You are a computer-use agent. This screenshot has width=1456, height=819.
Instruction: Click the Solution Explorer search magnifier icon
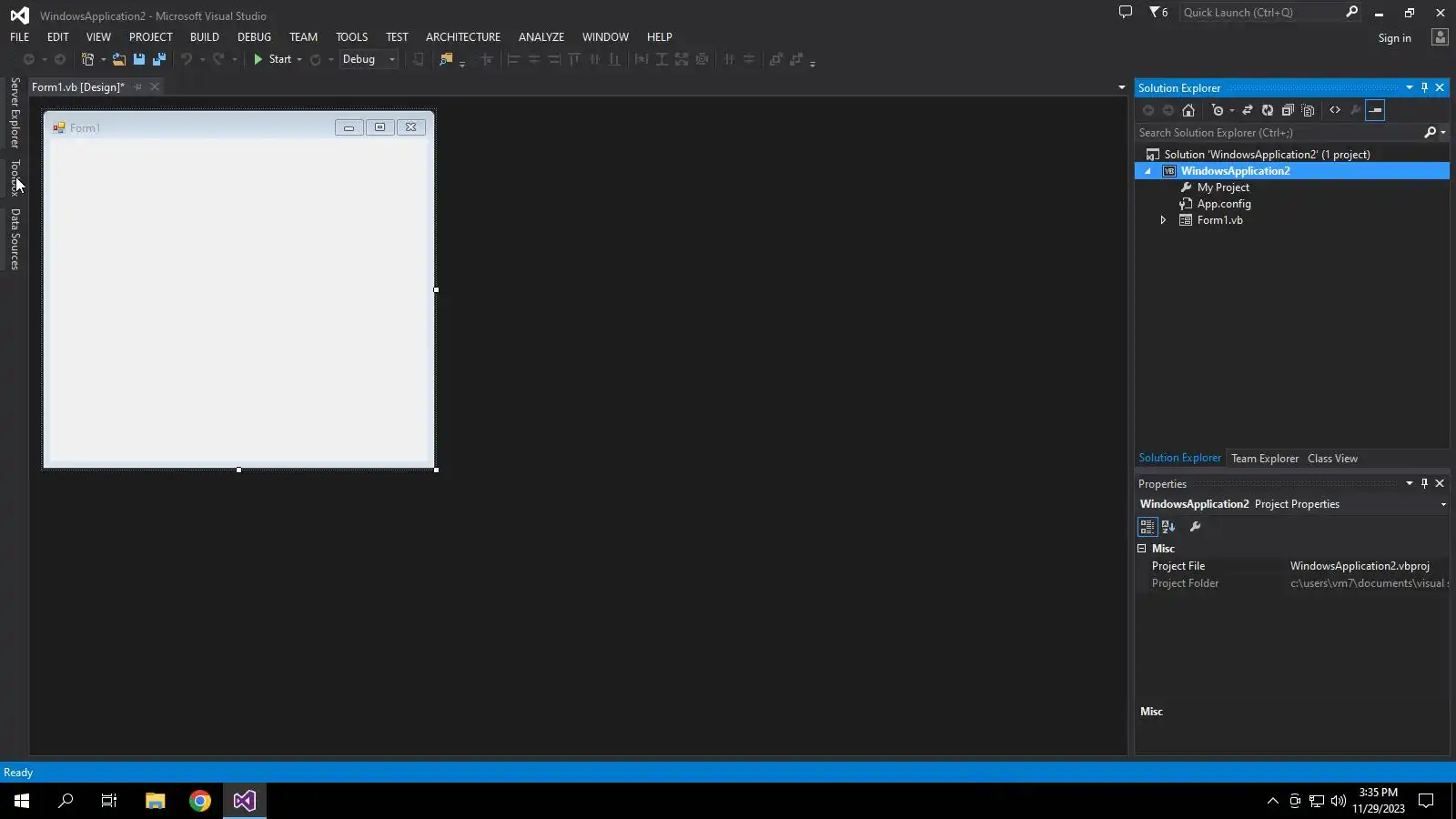pos(1431,133)
